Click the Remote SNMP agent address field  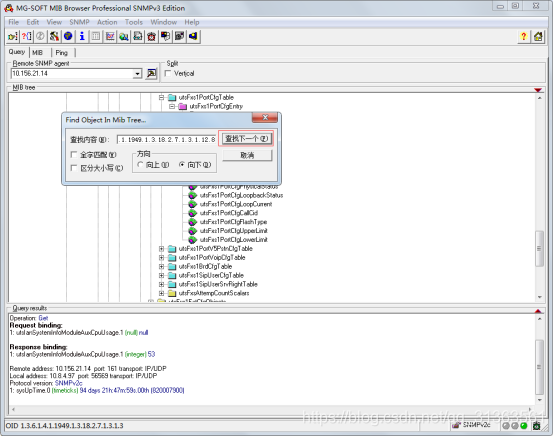[x=72, y=73]
